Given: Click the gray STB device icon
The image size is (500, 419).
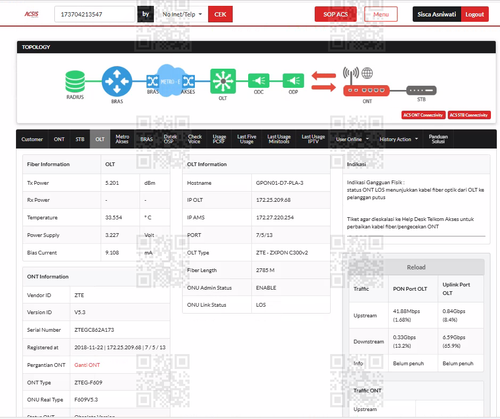Looking at the screenshot, I should [x=421, y=90].
